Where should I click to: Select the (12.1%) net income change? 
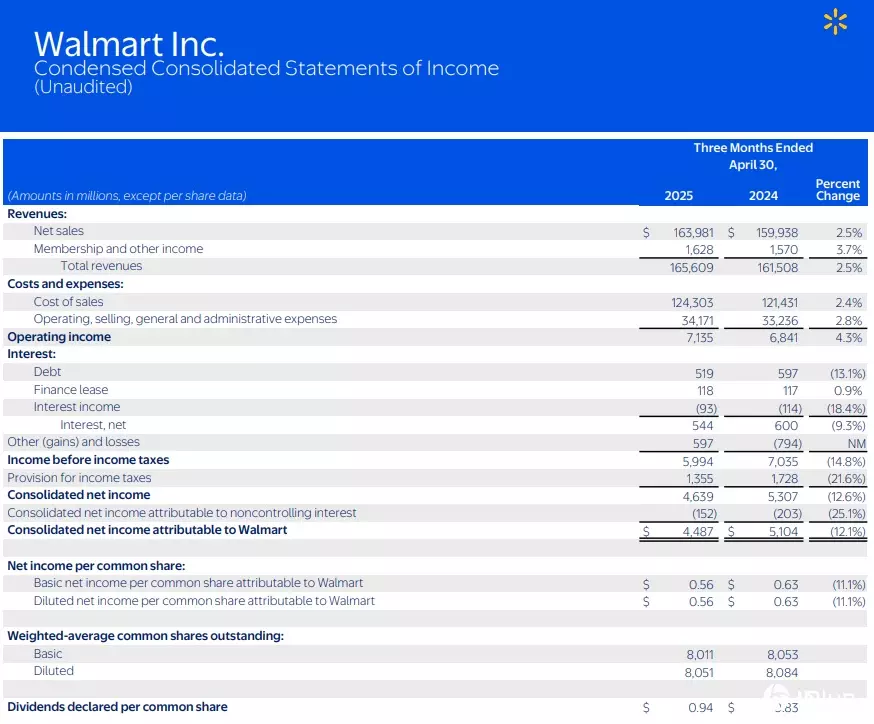(x=848, y=532)
